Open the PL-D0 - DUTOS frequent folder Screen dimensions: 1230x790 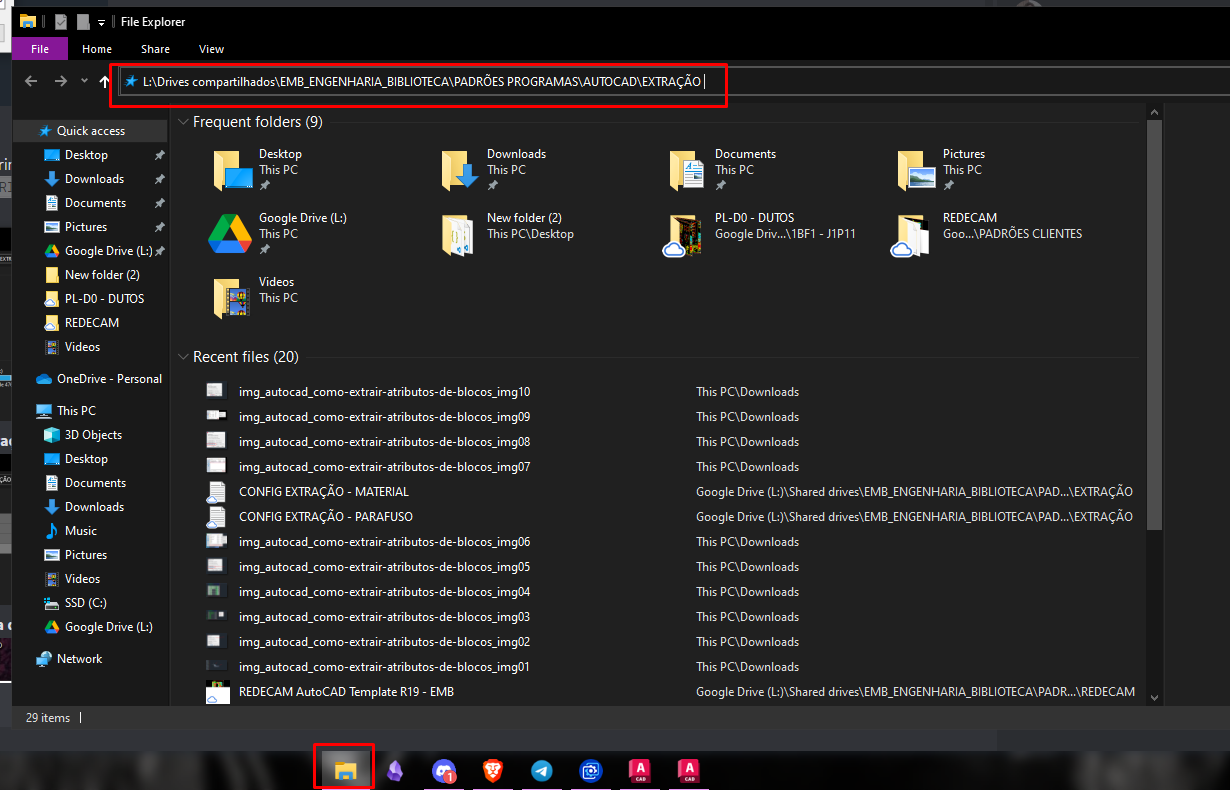pos(754,218)
